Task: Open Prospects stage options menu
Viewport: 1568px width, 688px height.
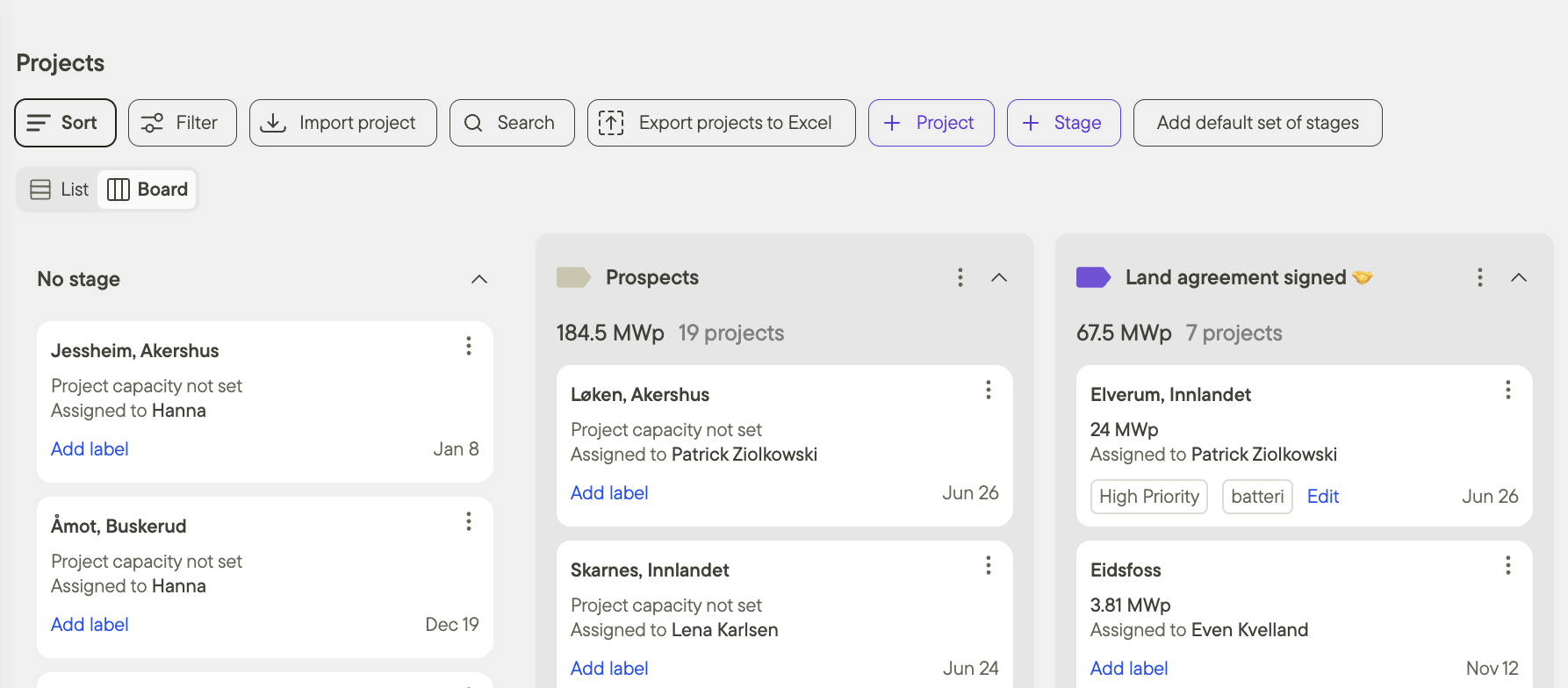Action: [x=960, y=277]
